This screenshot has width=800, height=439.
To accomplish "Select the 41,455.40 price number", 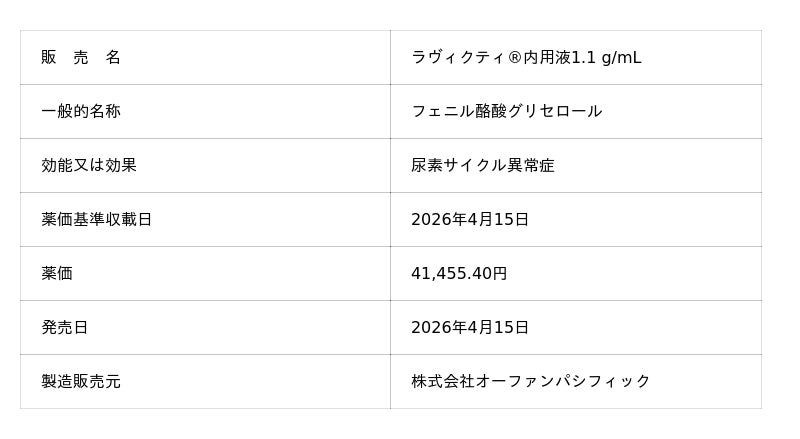I will coord(451,274).
